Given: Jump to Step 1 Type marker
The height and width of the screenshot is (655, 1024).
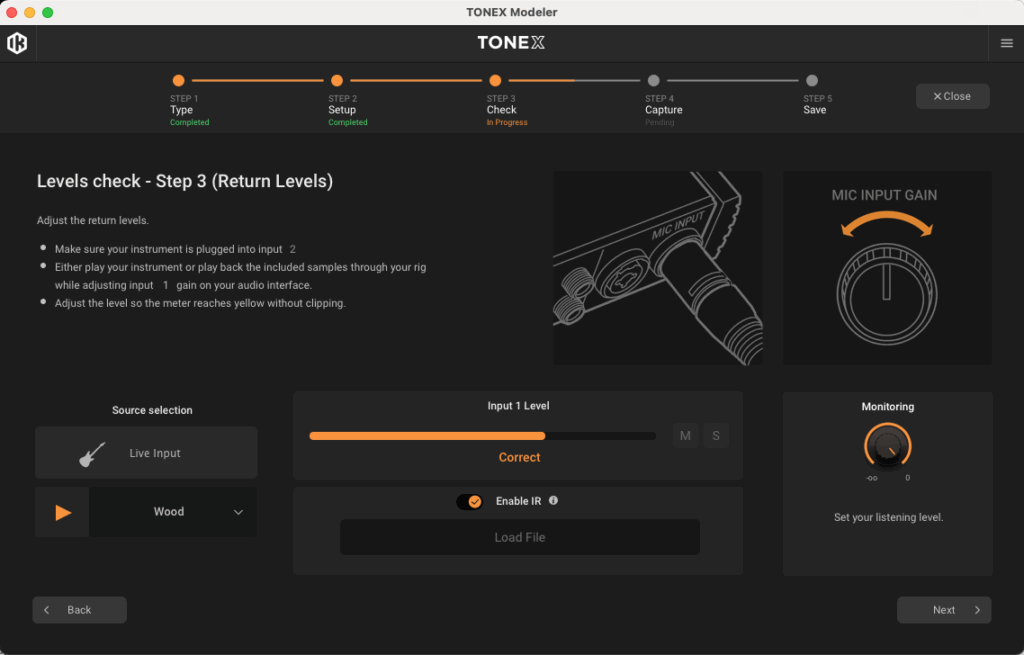Looking at the screenshot, I should (178, 80).
